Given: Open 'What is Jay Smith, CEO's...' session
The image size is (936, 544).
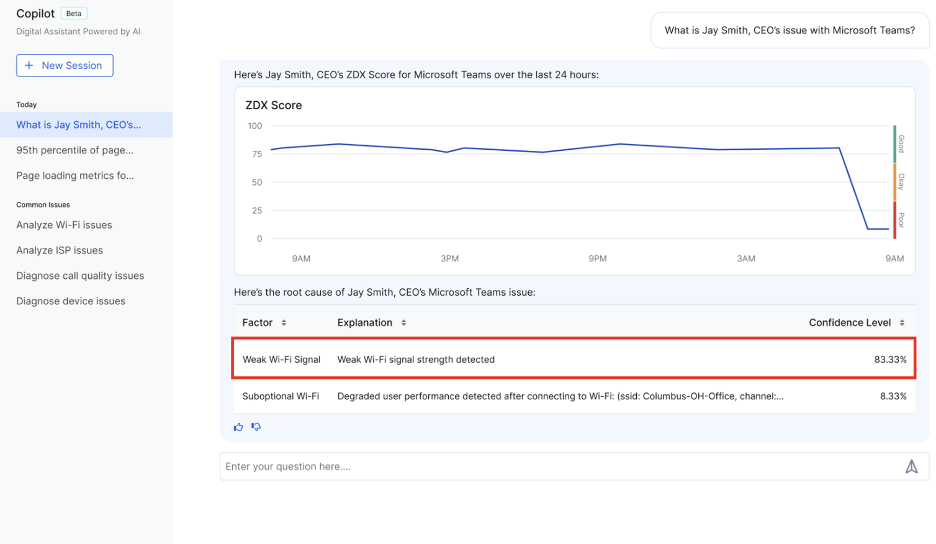Looking at the screenshot, I should click(79, 125).
